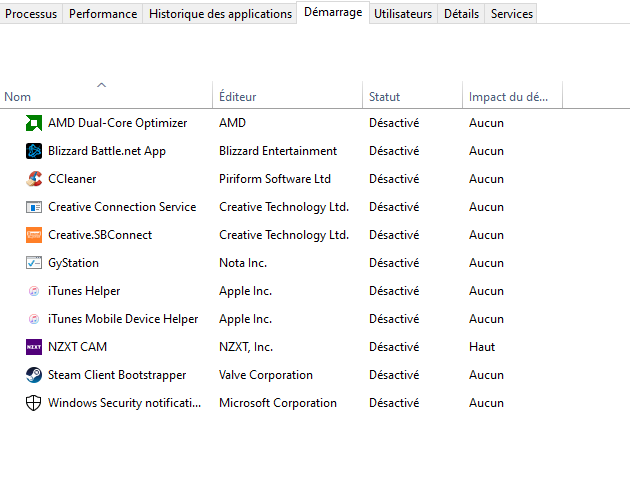
Task: Click Creative Technology Ltd. of Creative.SBConnect row
Action: pyautogui.click(x=284, y=235)
